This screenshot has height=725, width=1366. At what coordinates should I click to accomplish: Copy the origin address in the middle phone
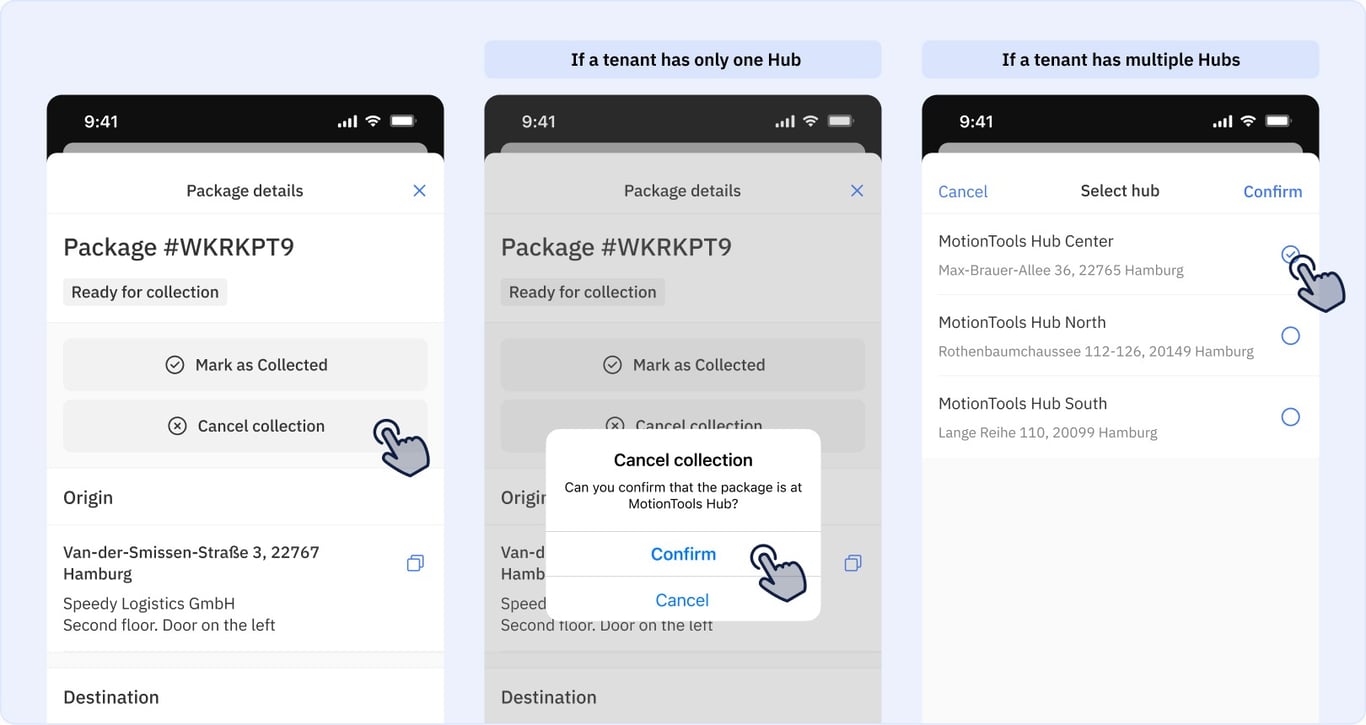tap(853, 563)
